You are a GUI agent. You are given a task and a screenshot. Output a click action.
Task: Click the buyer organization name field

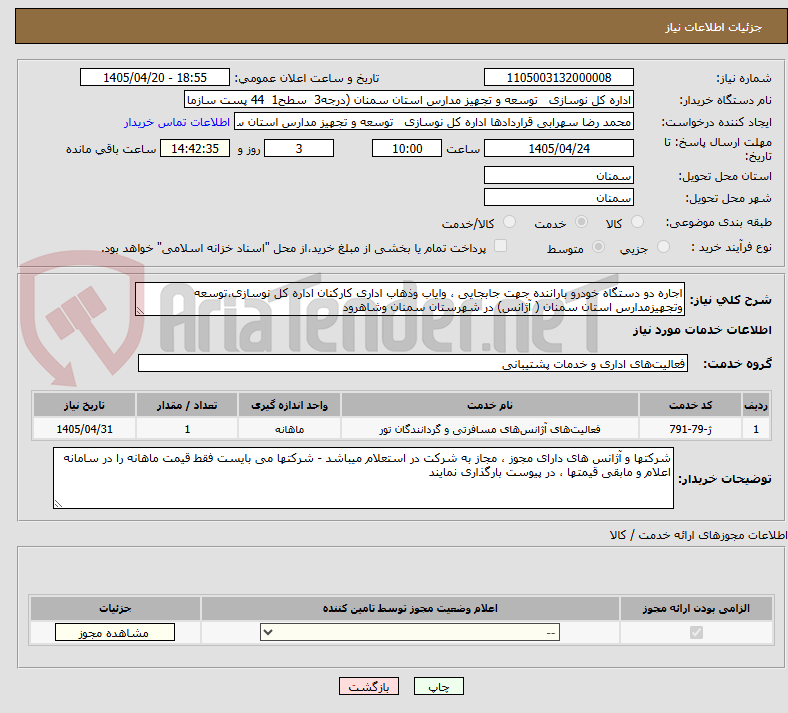pos(409,99)
